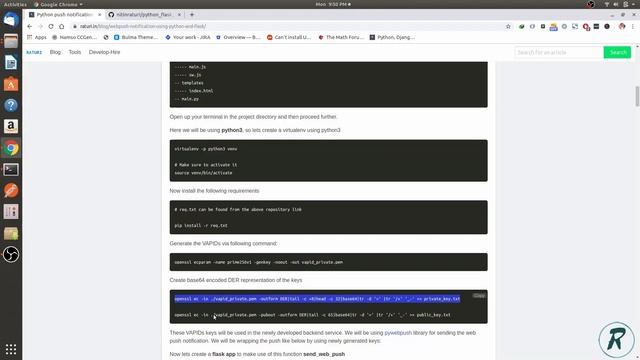Image resolution: width=640 pixels, height=360 pixels.
Task: Click the extension icon with OFF badge
Action: pos(553,27)
